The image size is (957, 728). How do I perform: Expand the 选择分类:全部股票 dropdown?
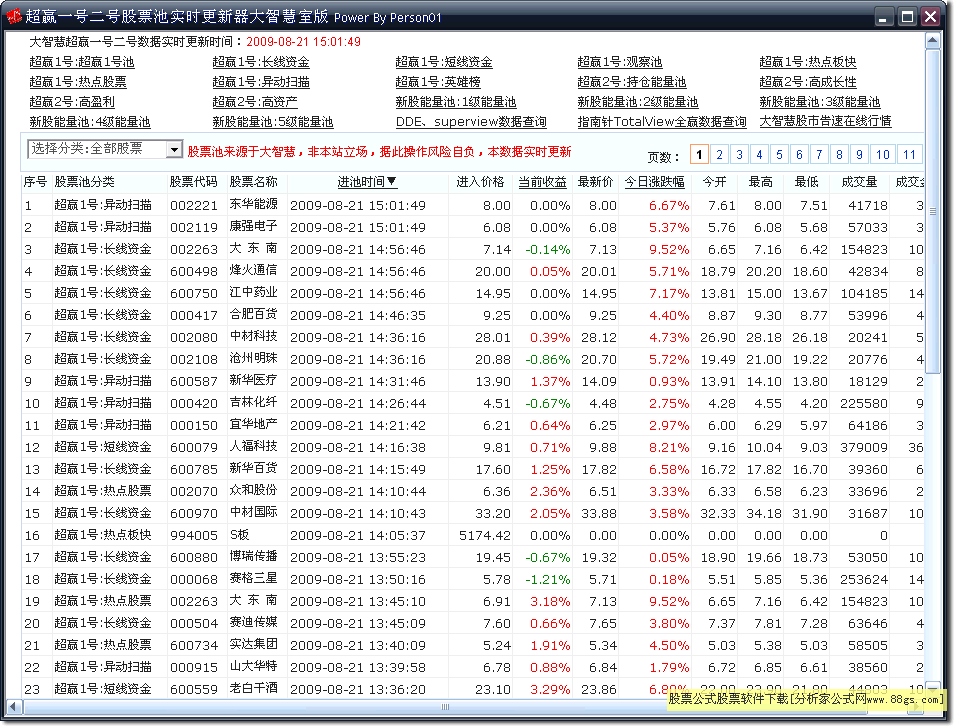[x=174, y=150]
